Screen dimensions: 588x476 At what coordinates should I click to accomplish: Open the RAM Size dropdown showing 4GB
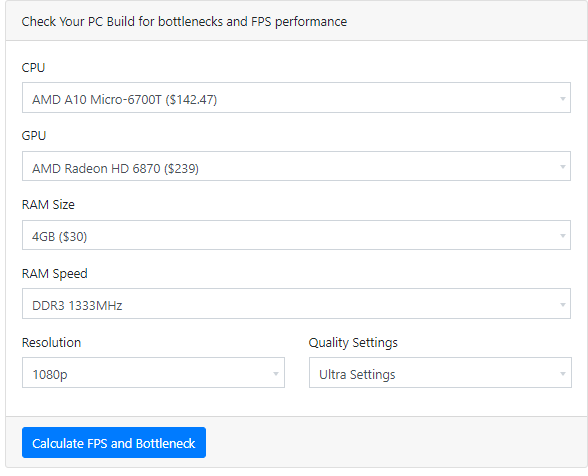coord(296,235)
